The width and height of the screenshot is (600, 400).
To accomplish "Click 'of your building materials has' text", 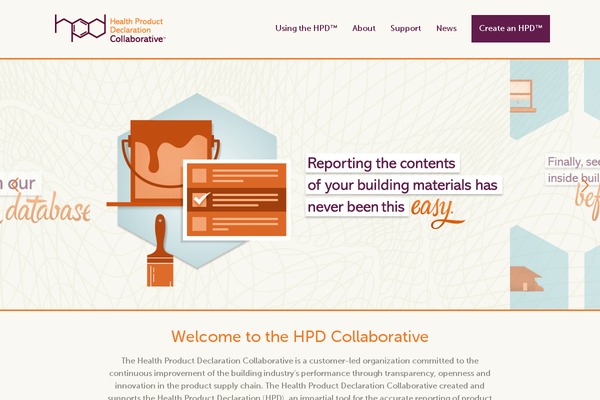I will [x=403, y=185].
